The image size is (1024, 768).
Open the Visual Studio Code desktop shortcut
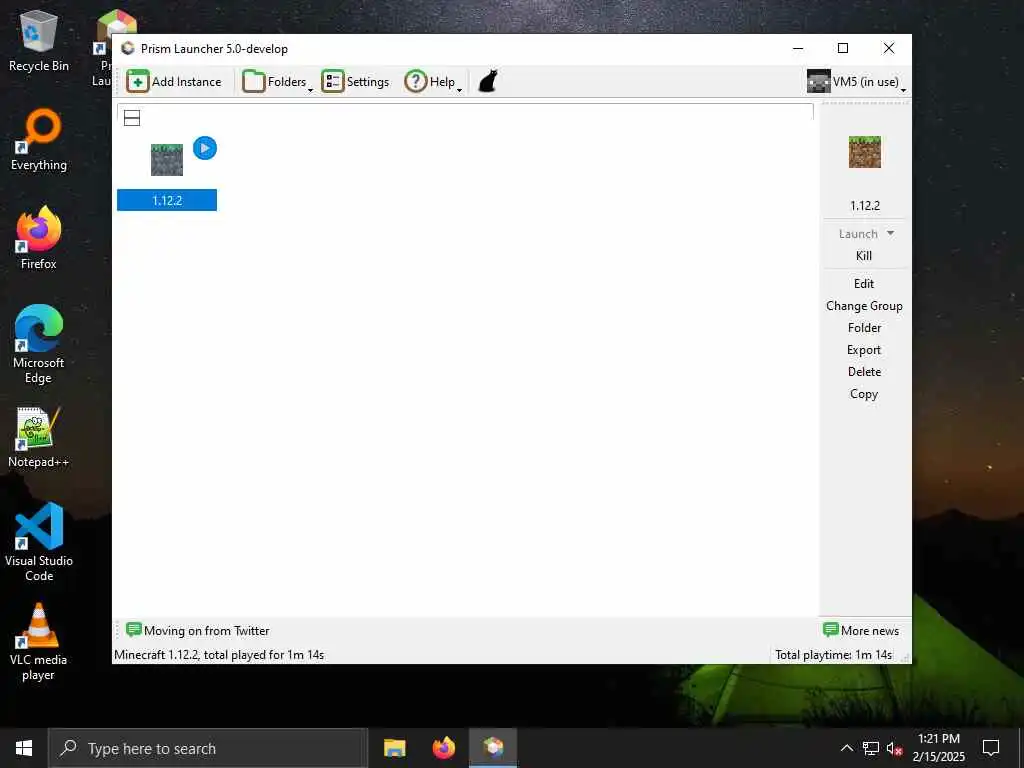coord(39,542)
